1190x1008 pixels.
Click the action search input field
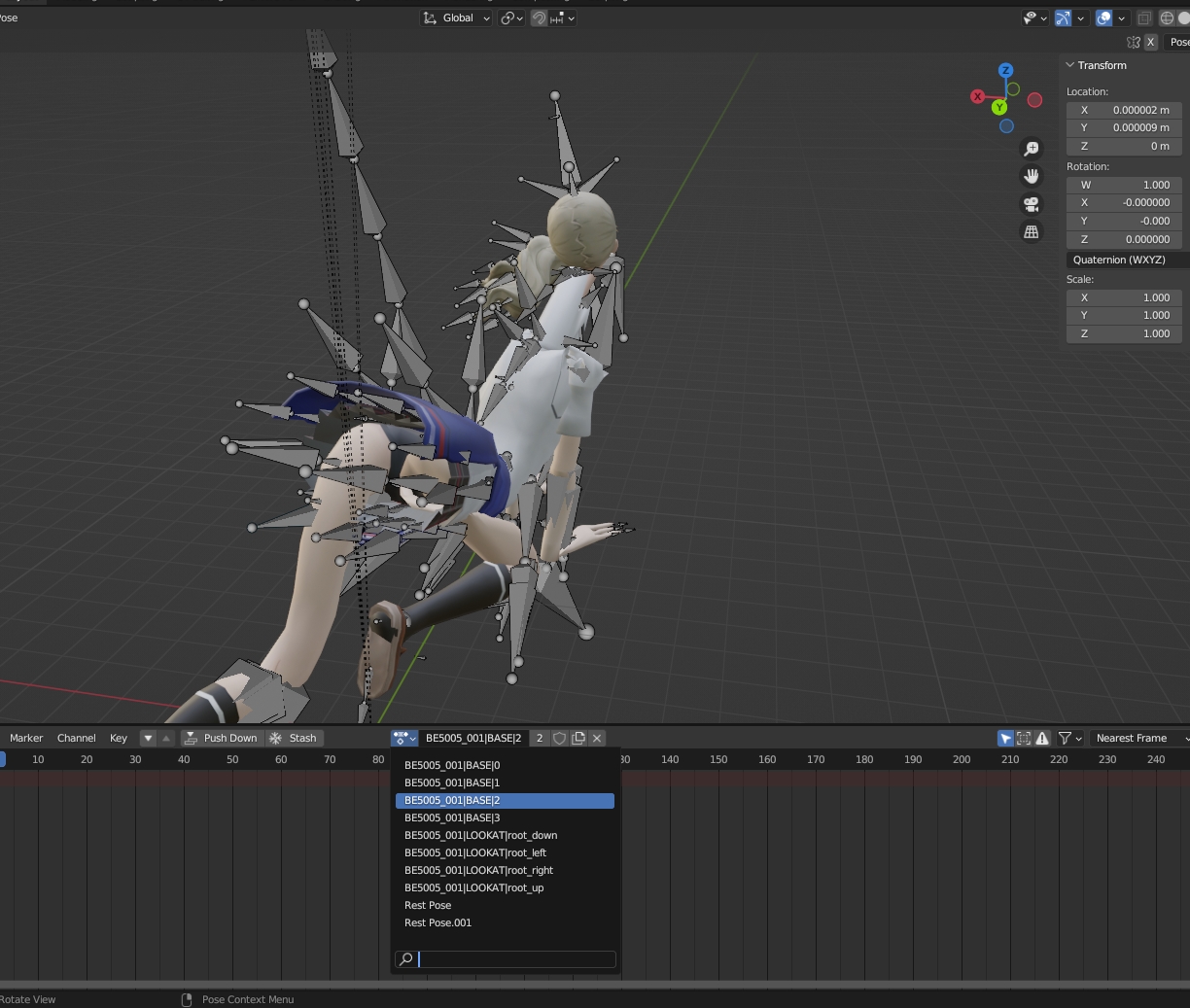(x=515, y=959)
